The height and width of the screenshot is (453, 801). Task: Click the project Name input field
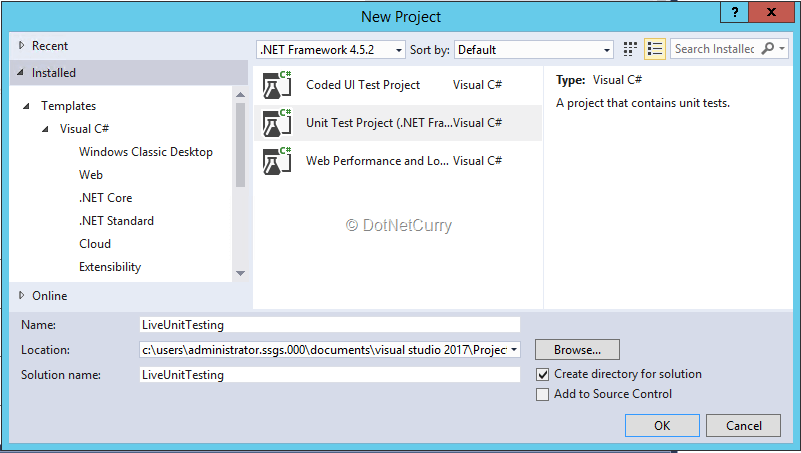[x=329, y=325]
